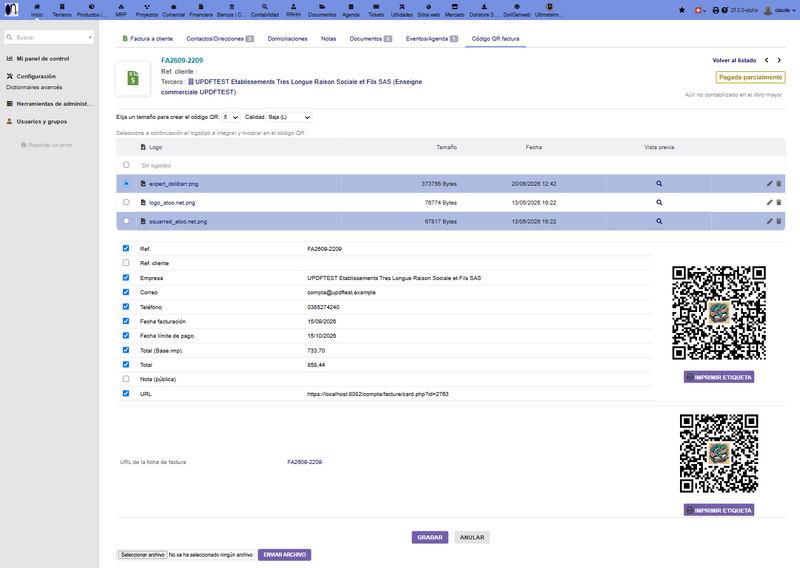
Task: Click the ANULAR button
Action: tap(472, 537)
